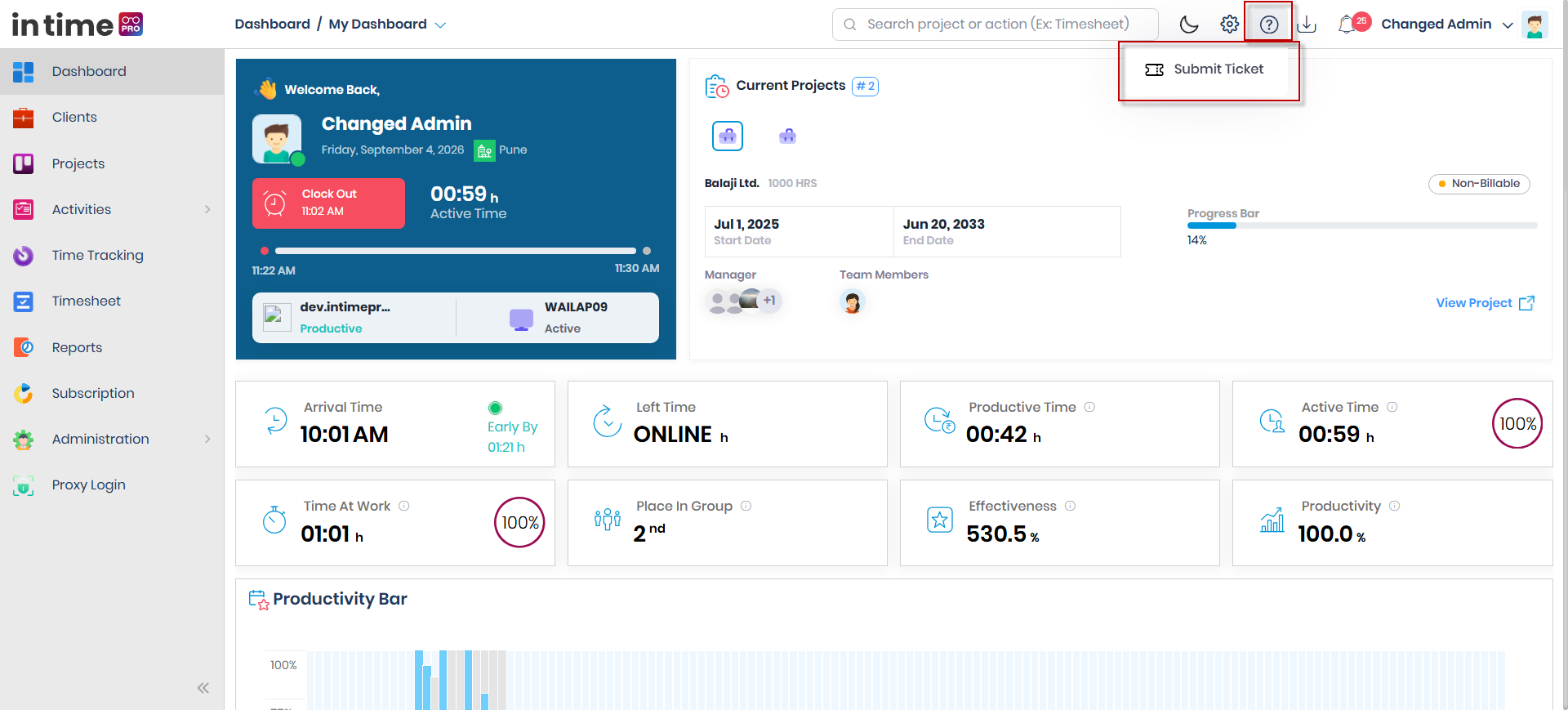Click the View Project link

point(1485,303)
